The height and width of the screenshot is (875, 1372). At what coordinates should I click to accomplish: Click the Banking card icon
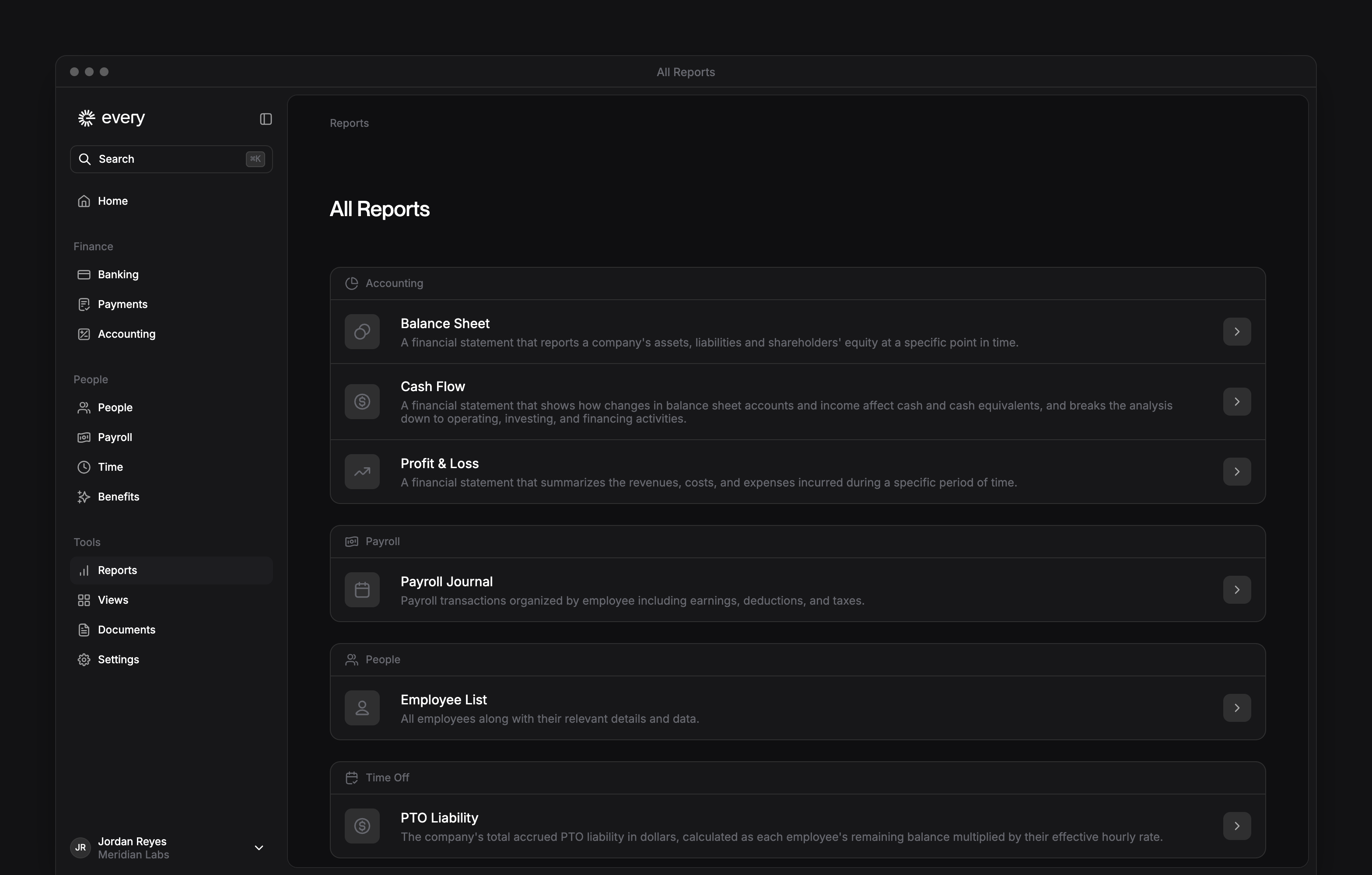coord(84,275)
